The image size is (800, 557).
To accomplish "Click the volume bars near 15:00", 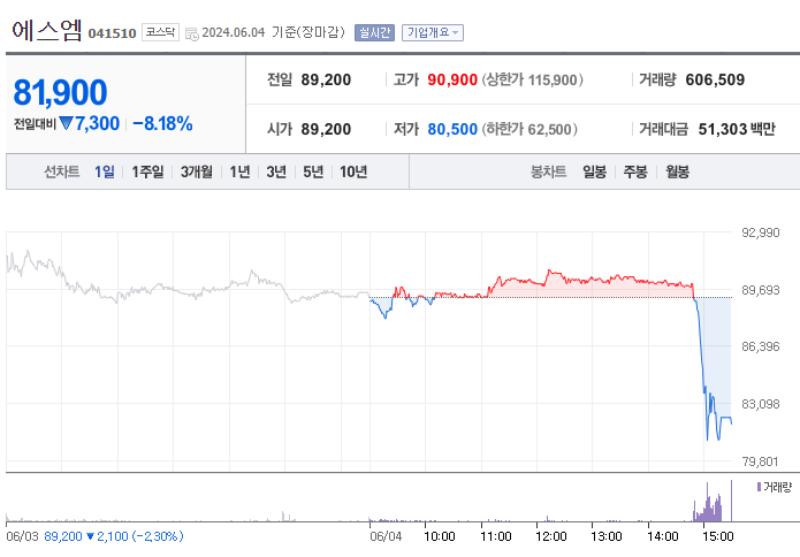I will (709, 507).
